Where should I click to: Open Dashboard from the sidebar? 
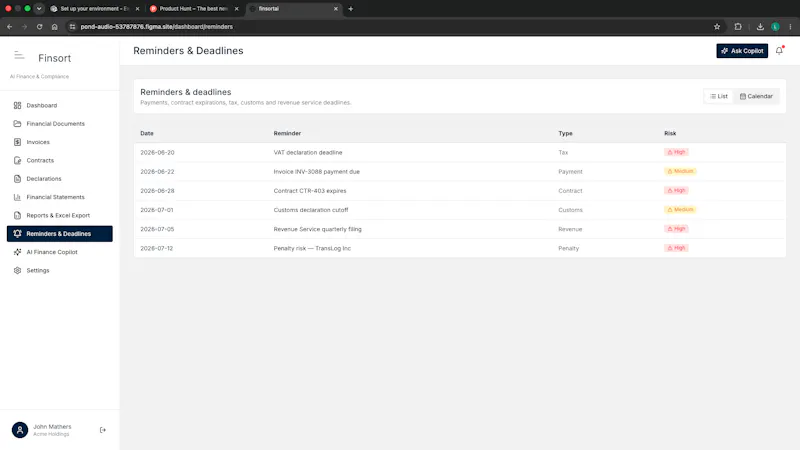click(x=60, y=105)
